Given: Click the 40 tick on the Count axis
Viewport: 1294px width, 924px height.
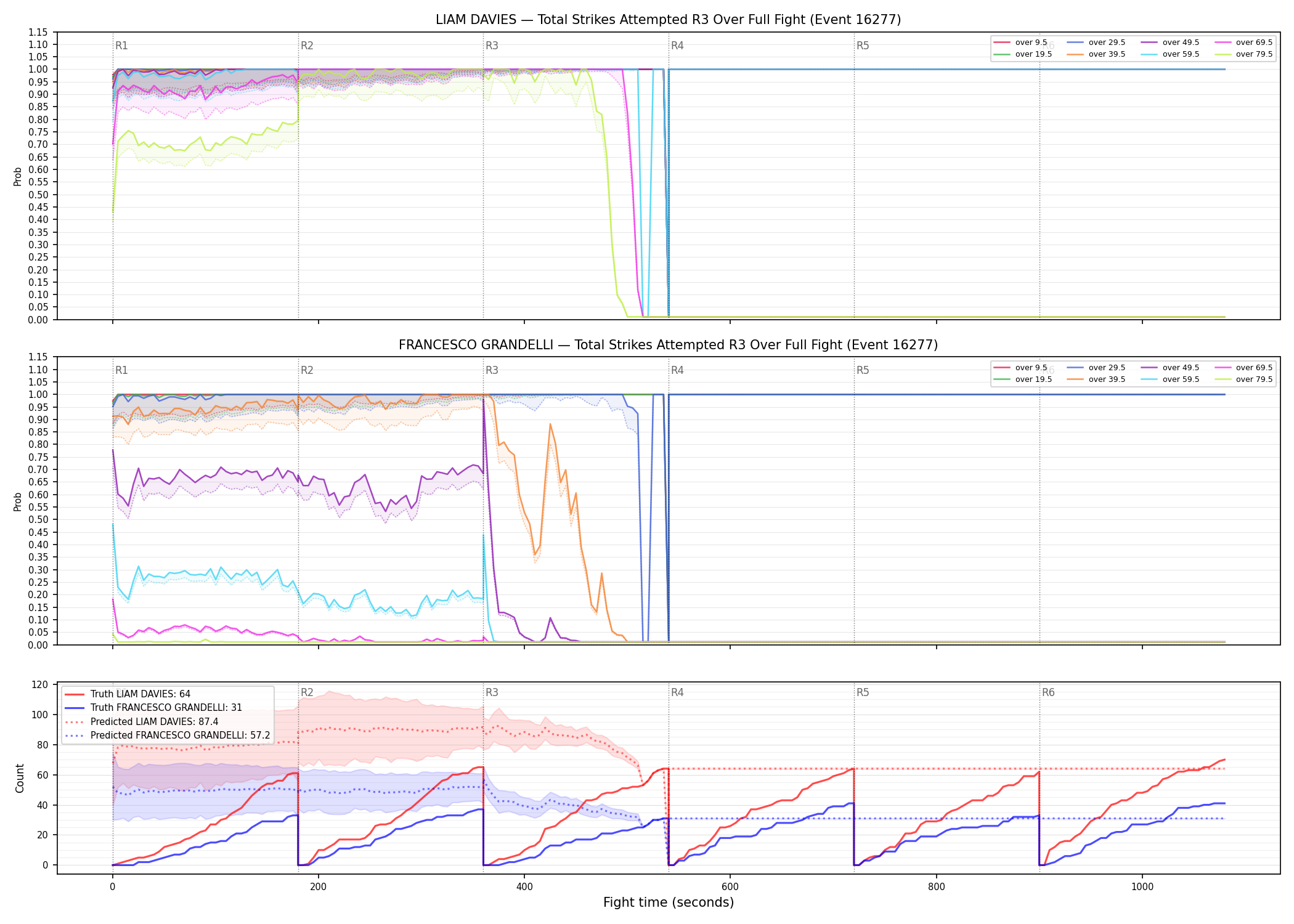Looking at the screenshot, I should [43, 805].
